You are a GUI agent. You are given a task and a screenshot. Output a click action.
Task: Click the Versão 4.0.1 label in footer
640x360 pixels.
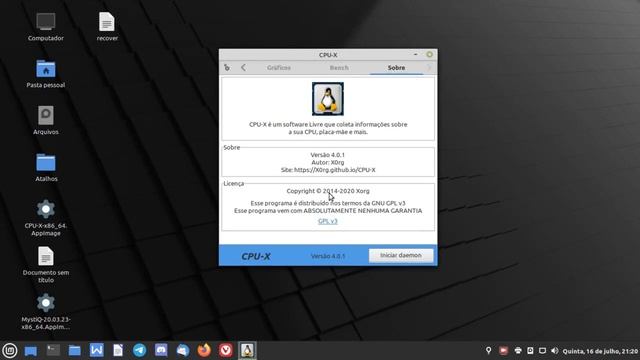click(x=328, y=256)
